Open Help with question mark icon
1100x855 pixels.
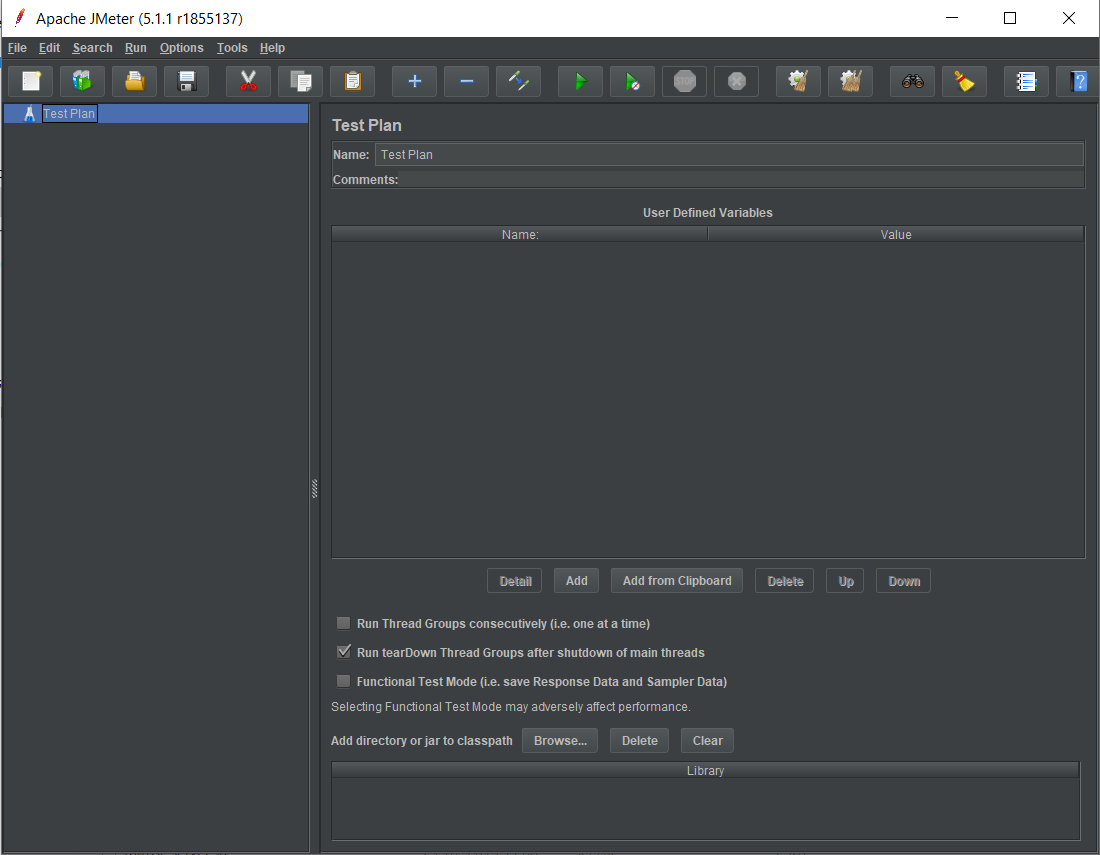coord(1078,81)
